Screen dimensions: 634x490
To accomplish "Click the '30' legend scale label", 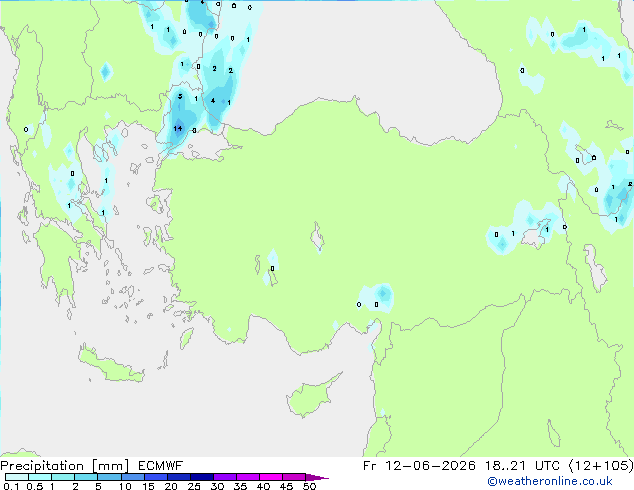I will click(x=217, y=486).
